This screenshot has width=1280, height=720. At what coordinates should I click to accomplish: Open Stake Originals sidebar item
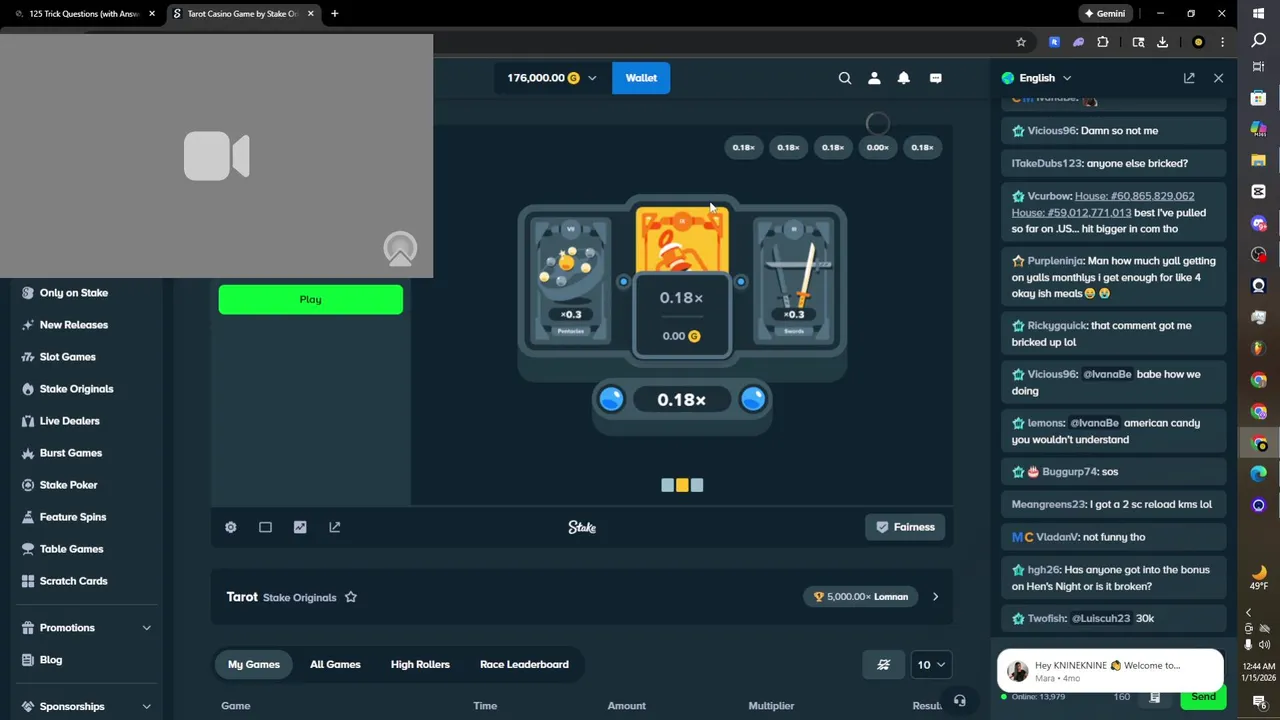tap(76, 389)
